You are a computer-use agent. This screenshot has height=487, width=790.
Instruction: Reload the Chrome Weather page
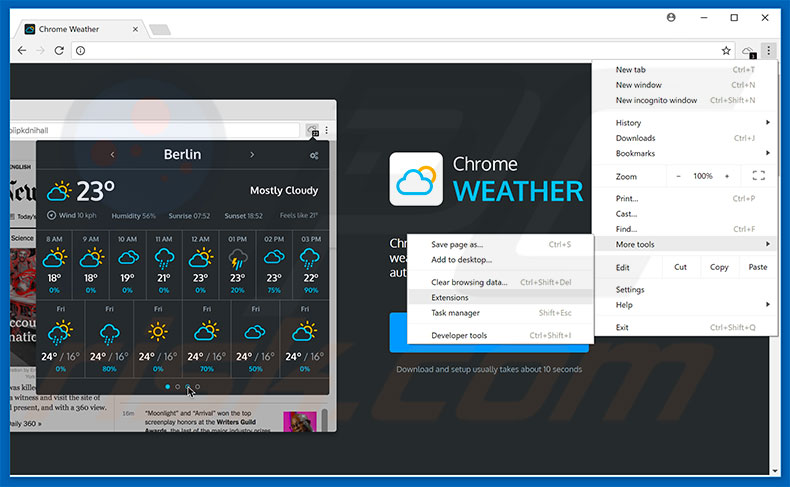59,50
